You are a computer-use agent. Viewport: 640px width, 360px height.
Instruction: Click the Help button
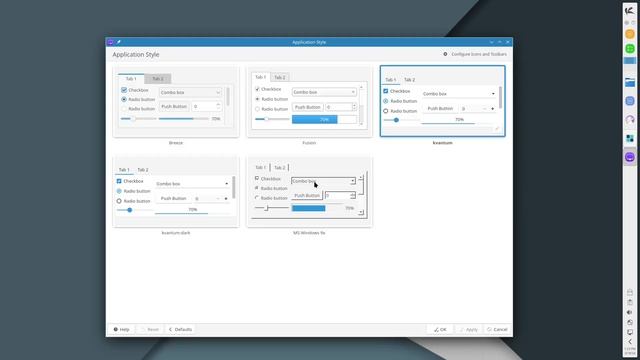(x=121, y=329)
